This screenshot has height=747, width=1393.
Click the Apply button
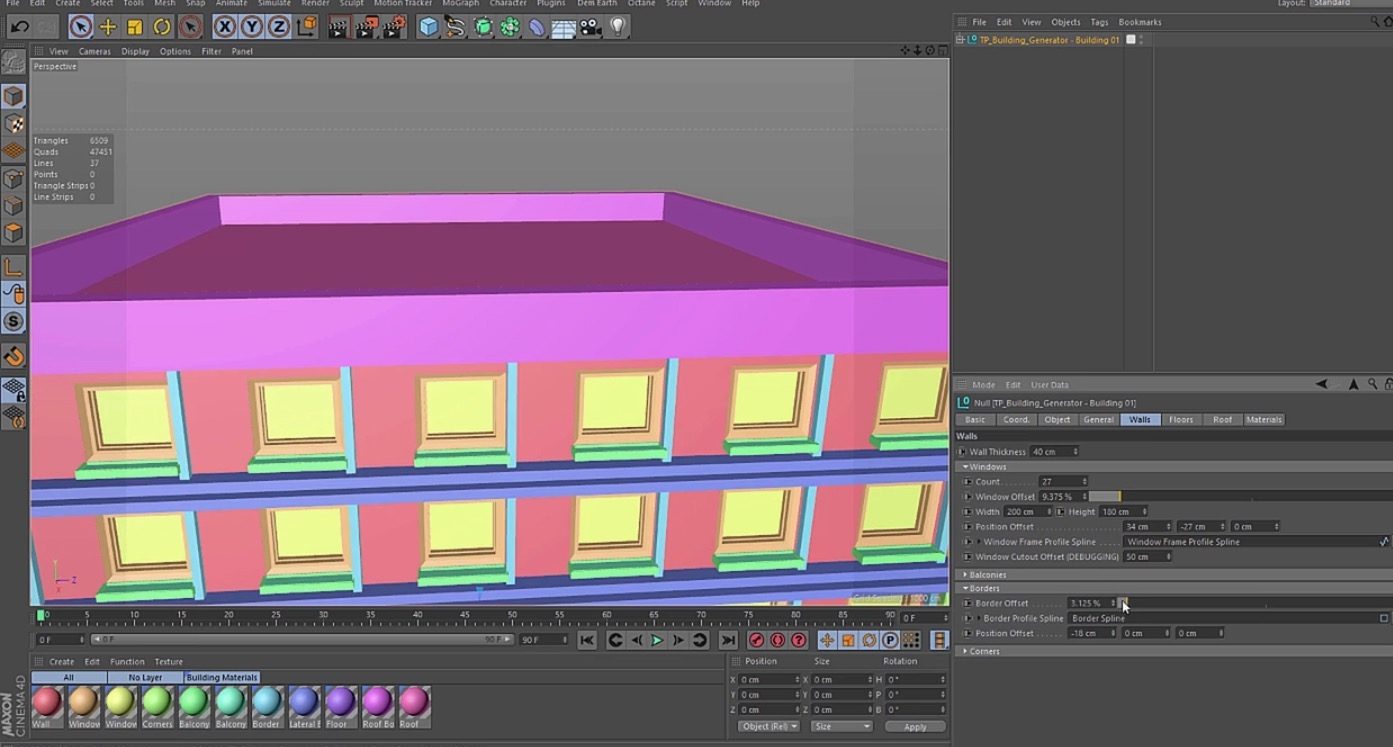pos(915,727)
